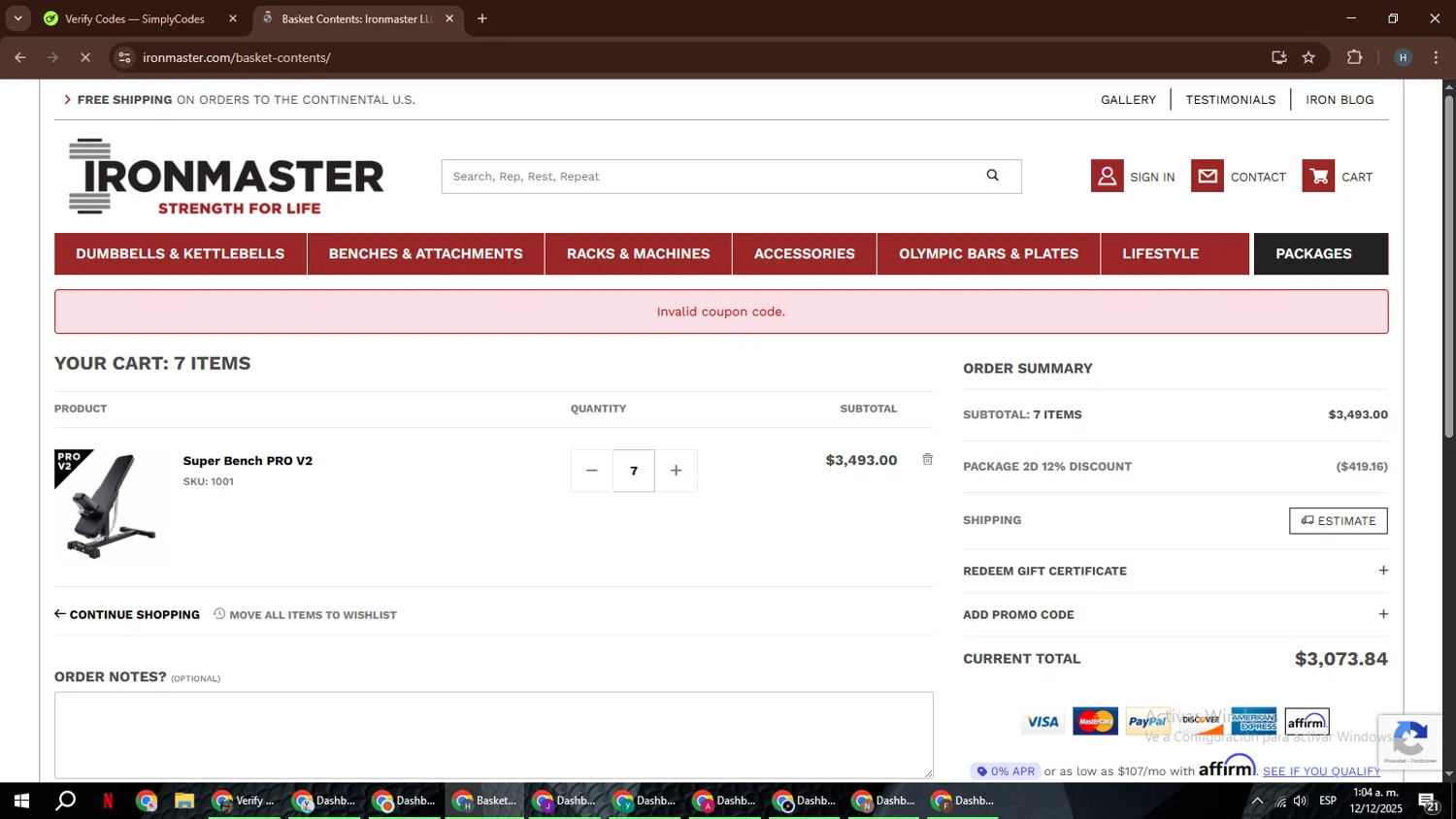Open Olympic Bars & Plates menu
1456x819 pixels.
[988, 254]
